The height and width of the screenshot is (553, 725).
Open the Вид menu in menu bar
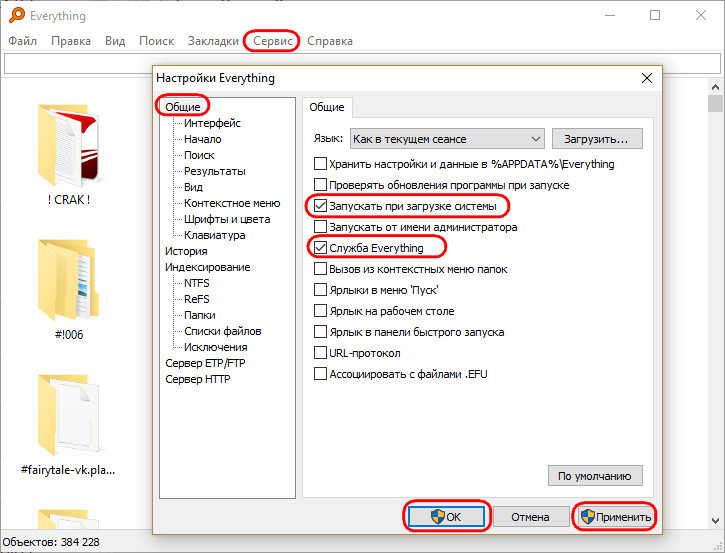[115, 41]
